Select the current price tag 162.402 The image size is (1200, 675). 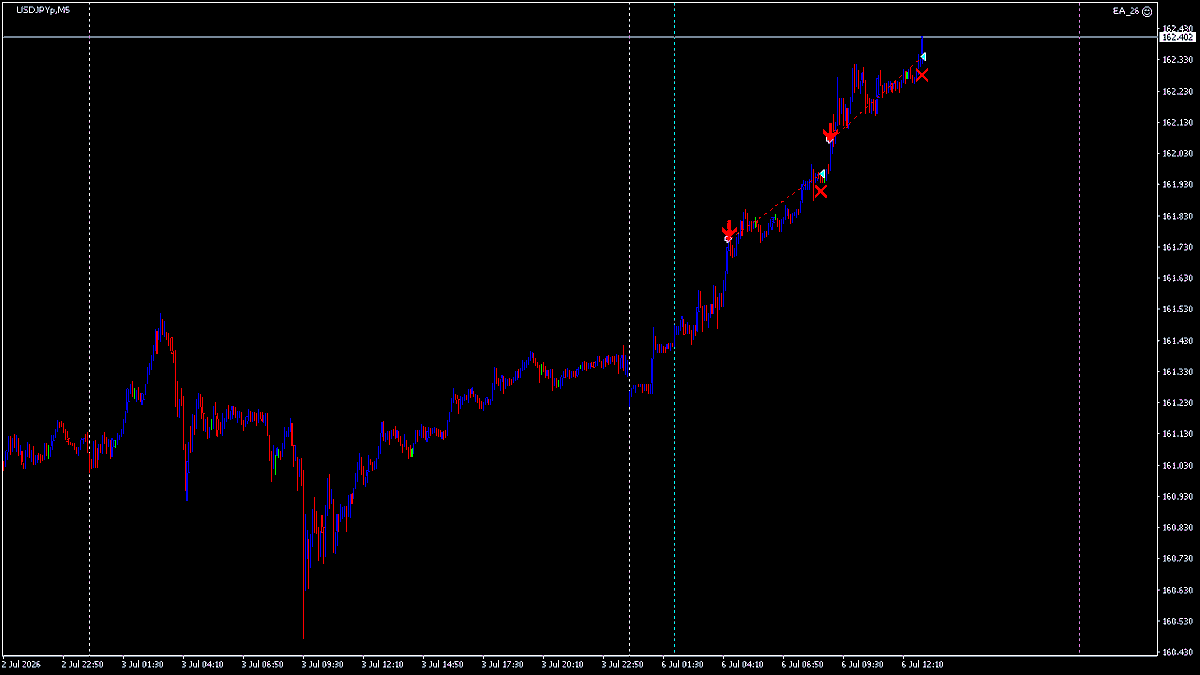point(1177,37)
